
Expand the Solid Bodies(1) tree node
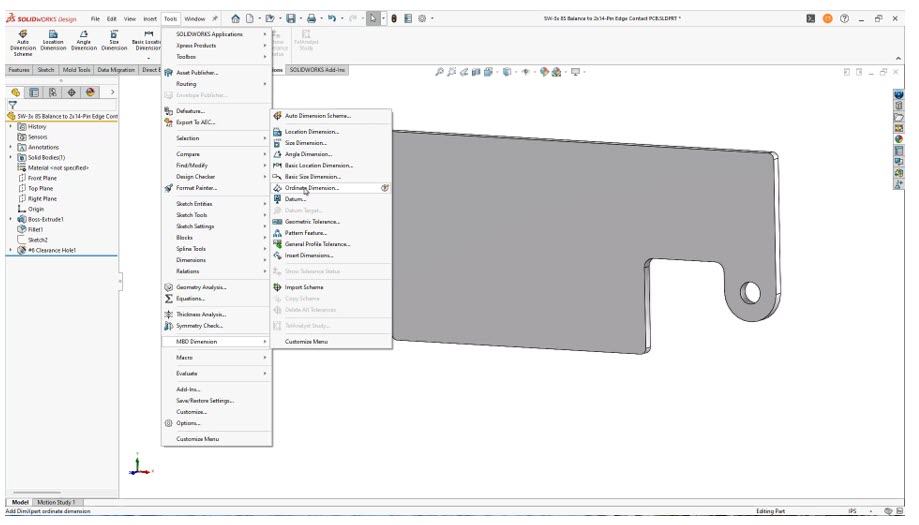(10, 157)
